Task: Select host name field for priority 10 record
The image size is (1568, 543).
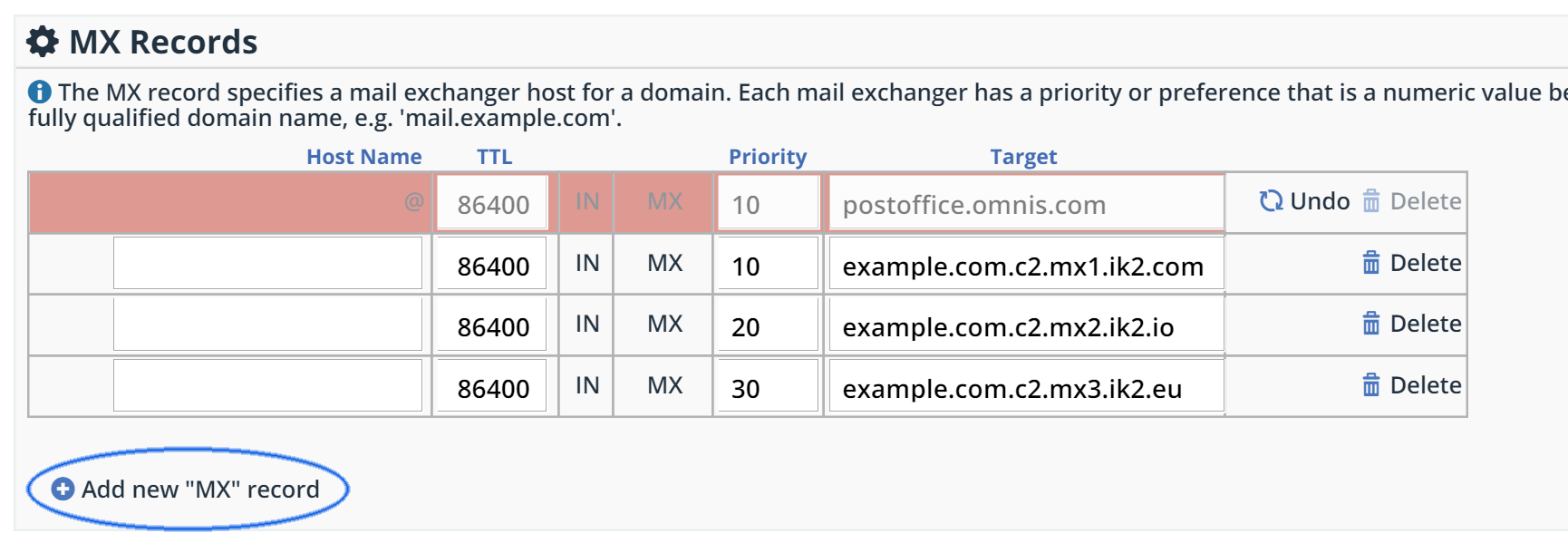Action: [x=267, y=264]
